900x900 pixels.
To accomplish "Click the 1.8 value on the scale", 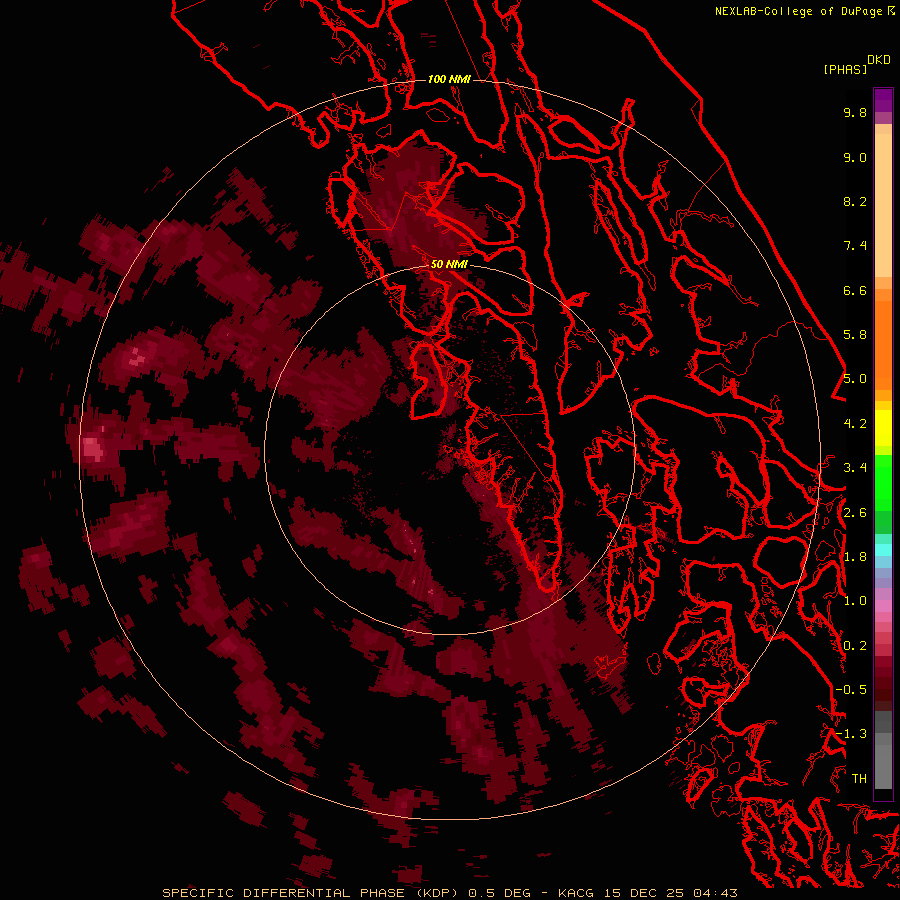I will pyautogui.click(x=855, y=557).
